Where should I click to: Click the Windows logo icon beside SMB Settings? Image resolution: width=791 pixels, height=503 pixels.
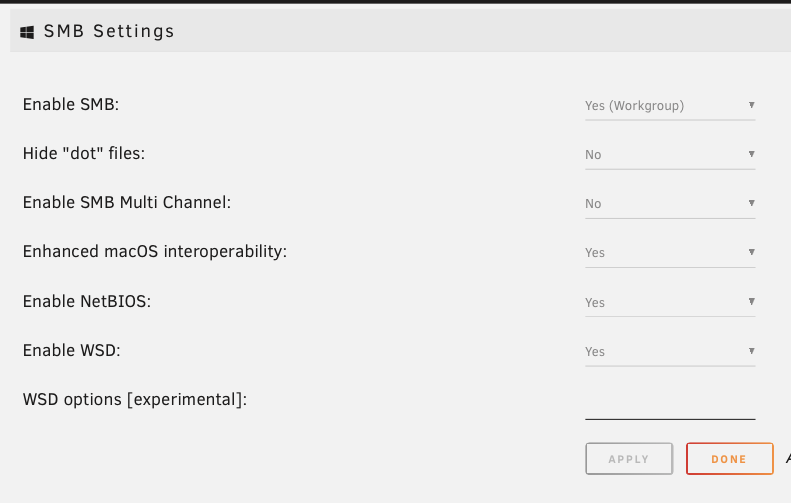click(27, 32)
